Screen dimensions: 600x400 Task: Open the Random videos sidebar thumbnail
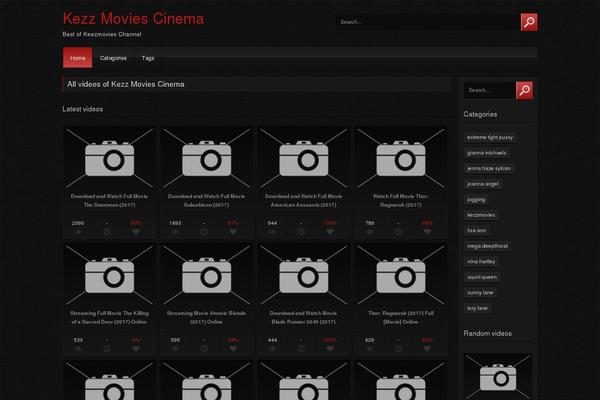coord(498,377)
